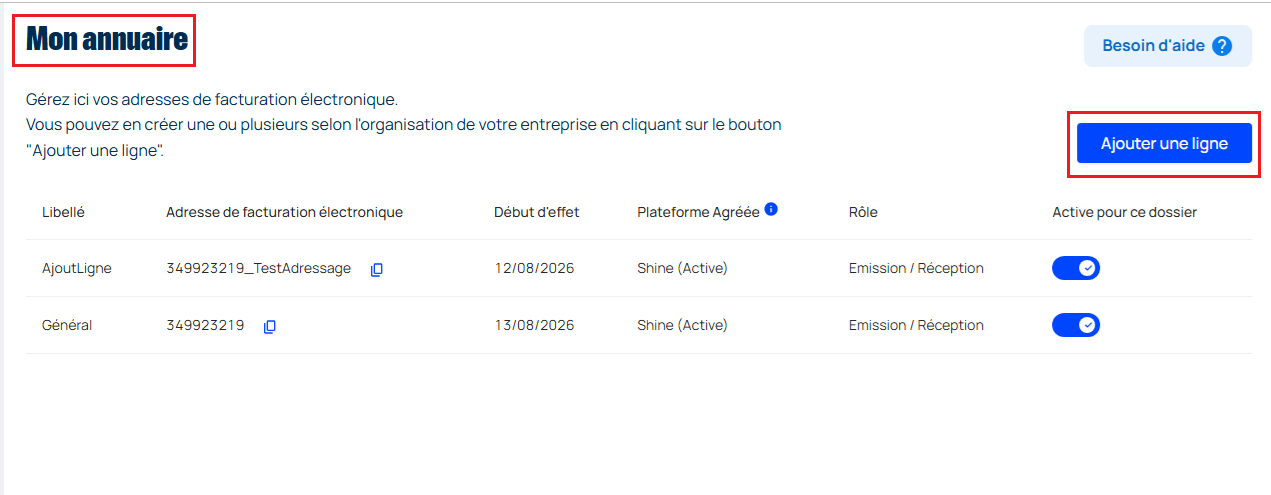1271x495 pixels.
Task: Click Shine (Active) in the AjoutLigne row
Action: click(682, 268)
